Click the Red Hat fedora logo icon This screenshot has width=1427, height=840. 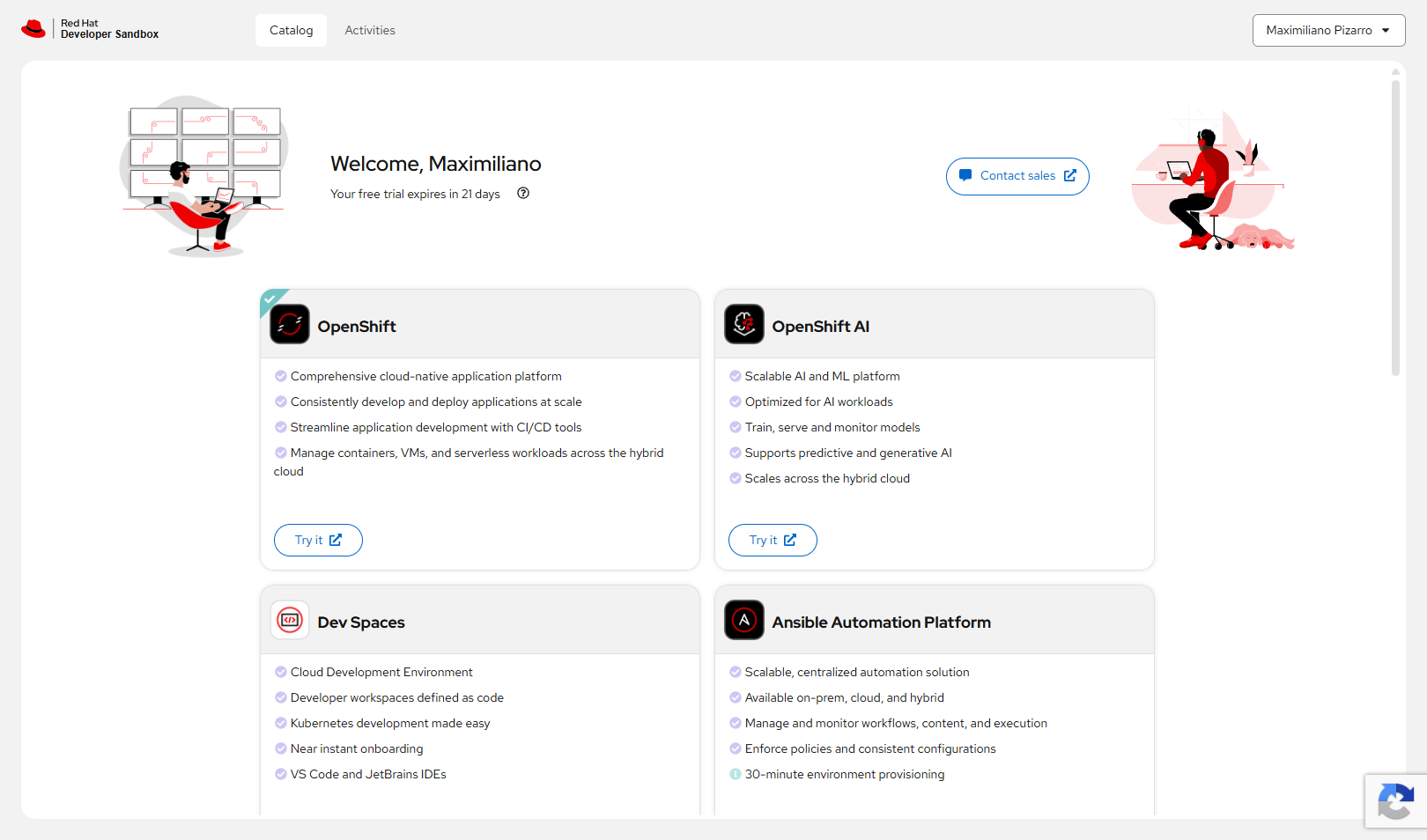click(x=33, y=29)
